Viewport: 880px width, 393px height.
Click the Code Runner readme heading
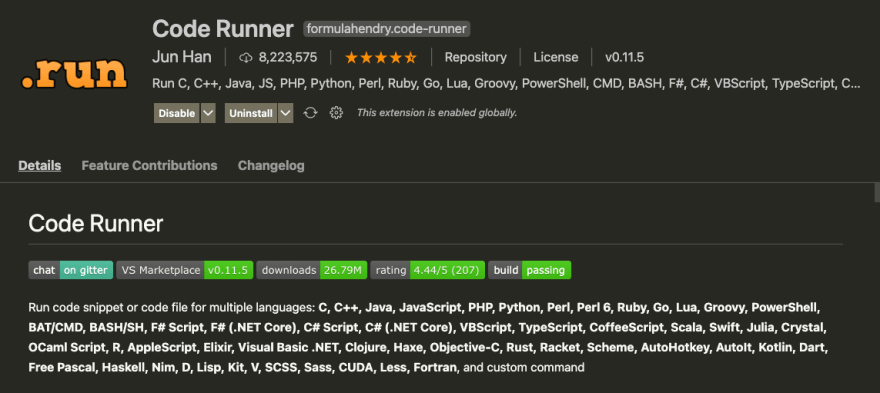[x=96, y=224]
